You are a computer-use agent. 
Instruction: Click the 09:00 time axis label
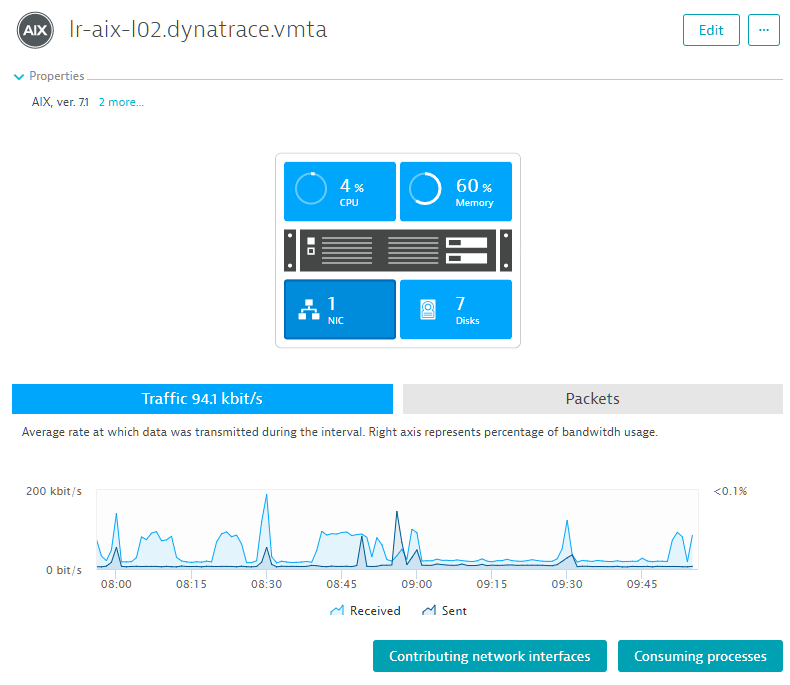(417, 584)
